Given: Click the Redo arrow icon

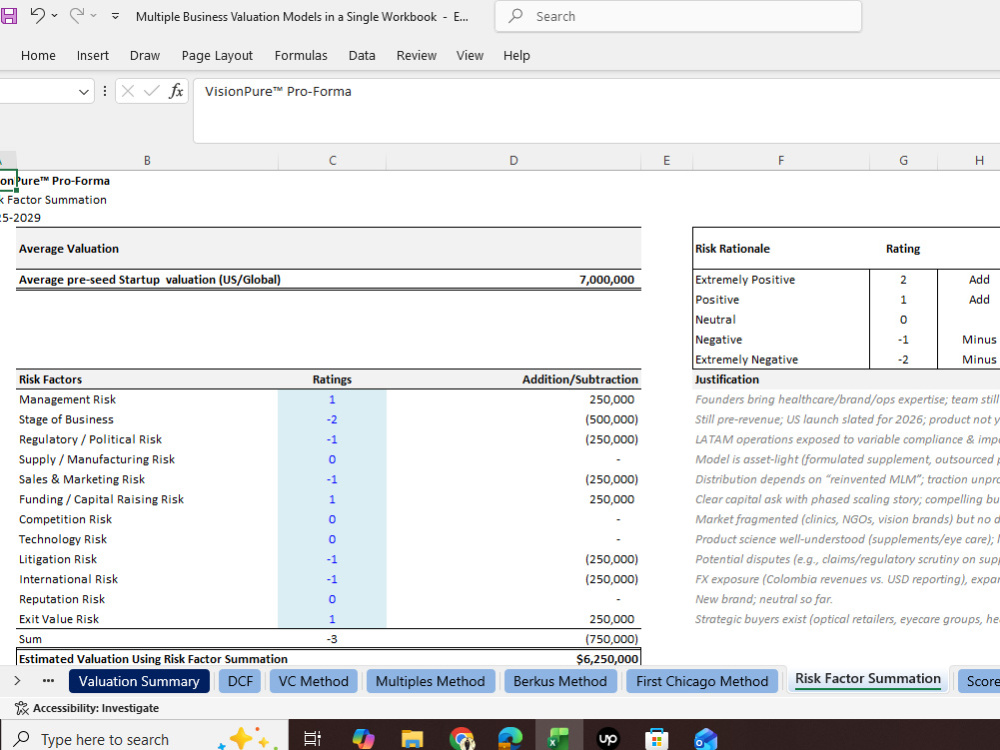Looking at the screenshot, I should click(77, 15).
